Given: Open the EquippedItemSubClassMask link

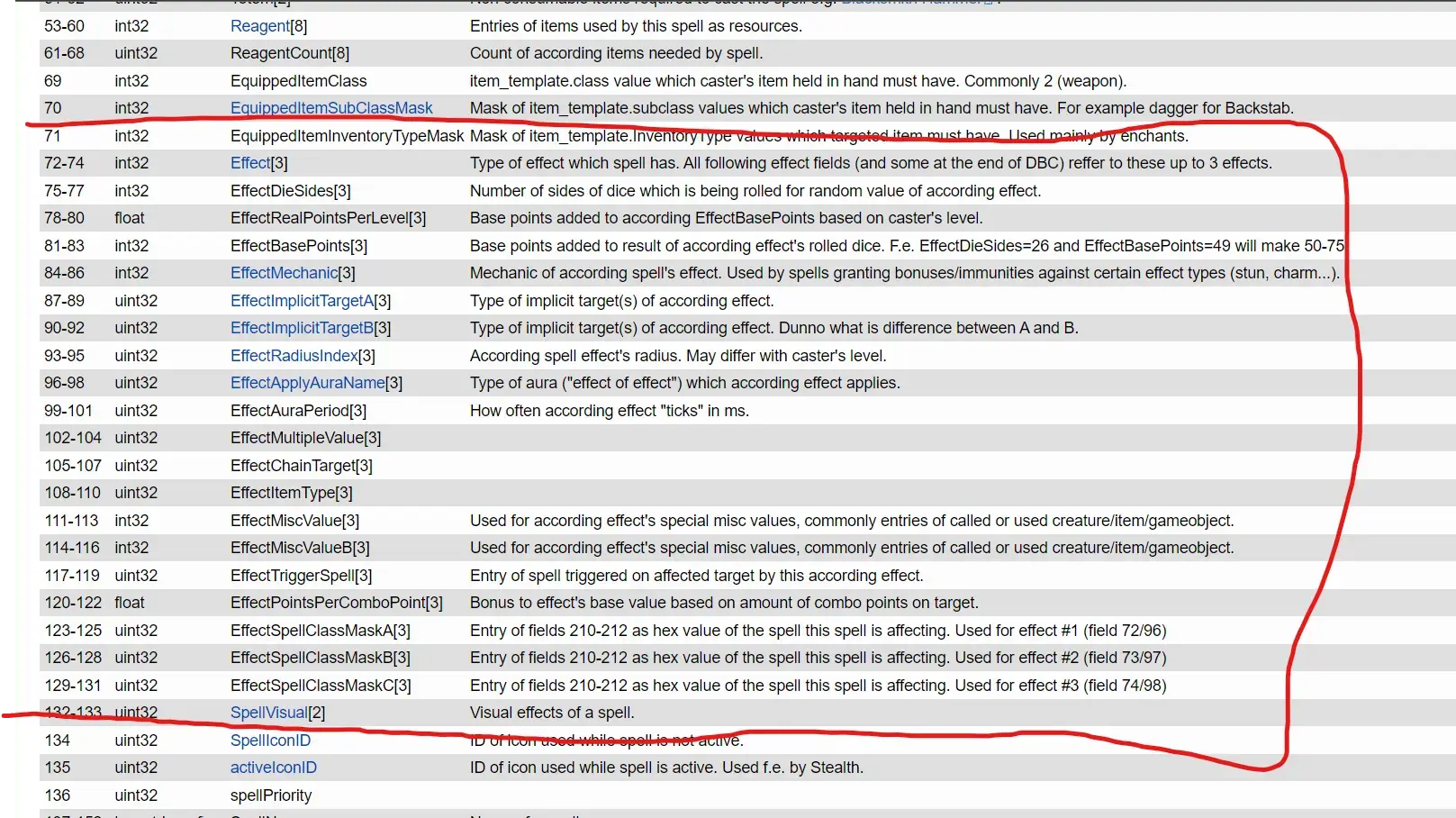Looking at the screenshot, I should tap(331, 108).
